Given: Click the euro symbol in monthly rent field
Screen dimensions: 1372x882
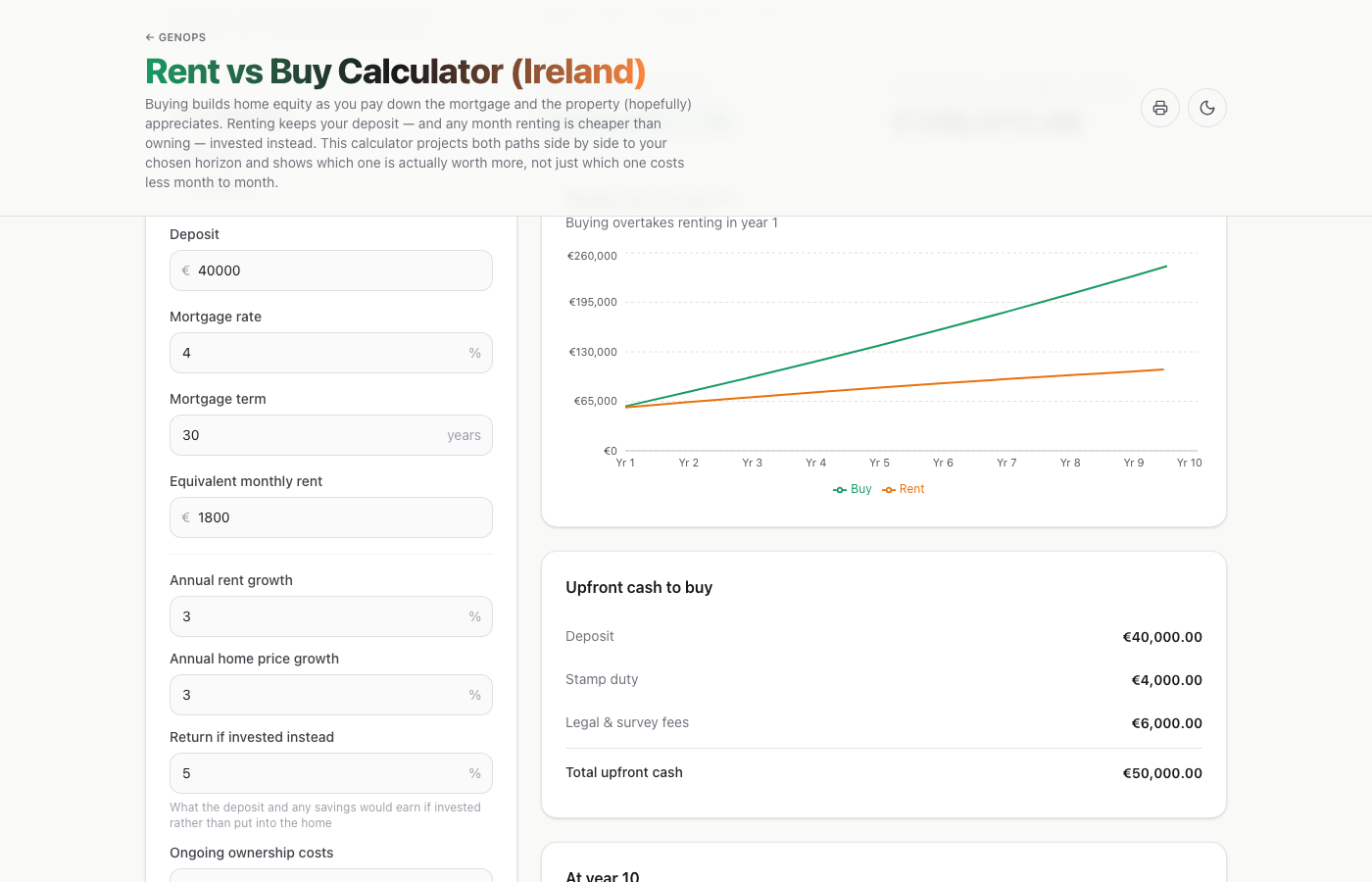Looking at the screenshot, I should point(186,517).
